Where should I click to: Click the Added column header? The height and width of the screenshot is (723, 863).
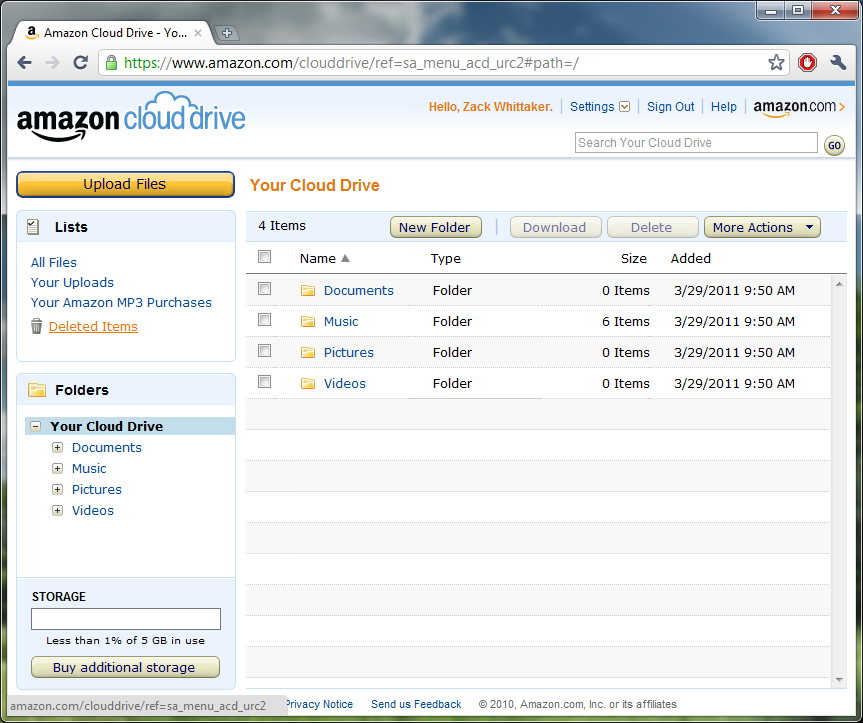pos(690,259)
